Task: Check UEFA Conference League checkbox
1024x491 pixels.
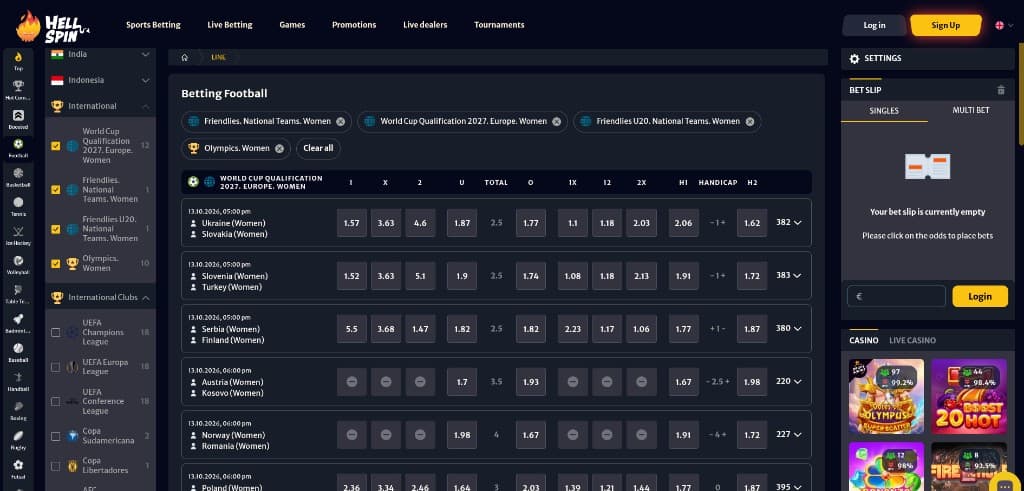Action: click(x=56, y=402)
